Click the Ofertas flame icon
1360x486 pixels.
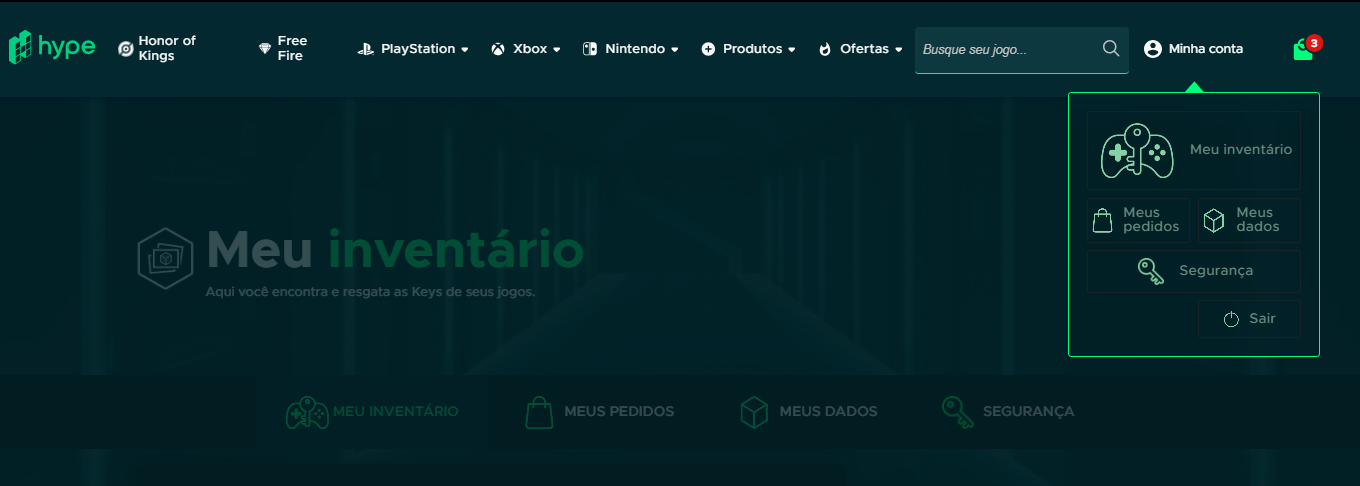pos(825,49)
